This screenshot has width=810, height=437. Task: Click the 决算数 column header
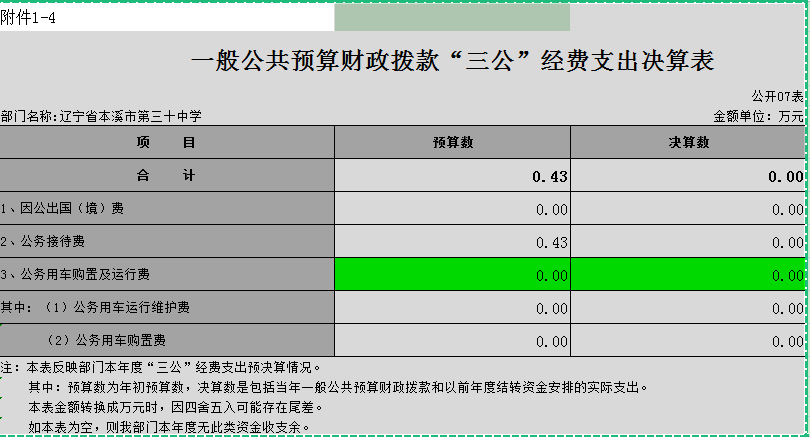click(688, 142)
